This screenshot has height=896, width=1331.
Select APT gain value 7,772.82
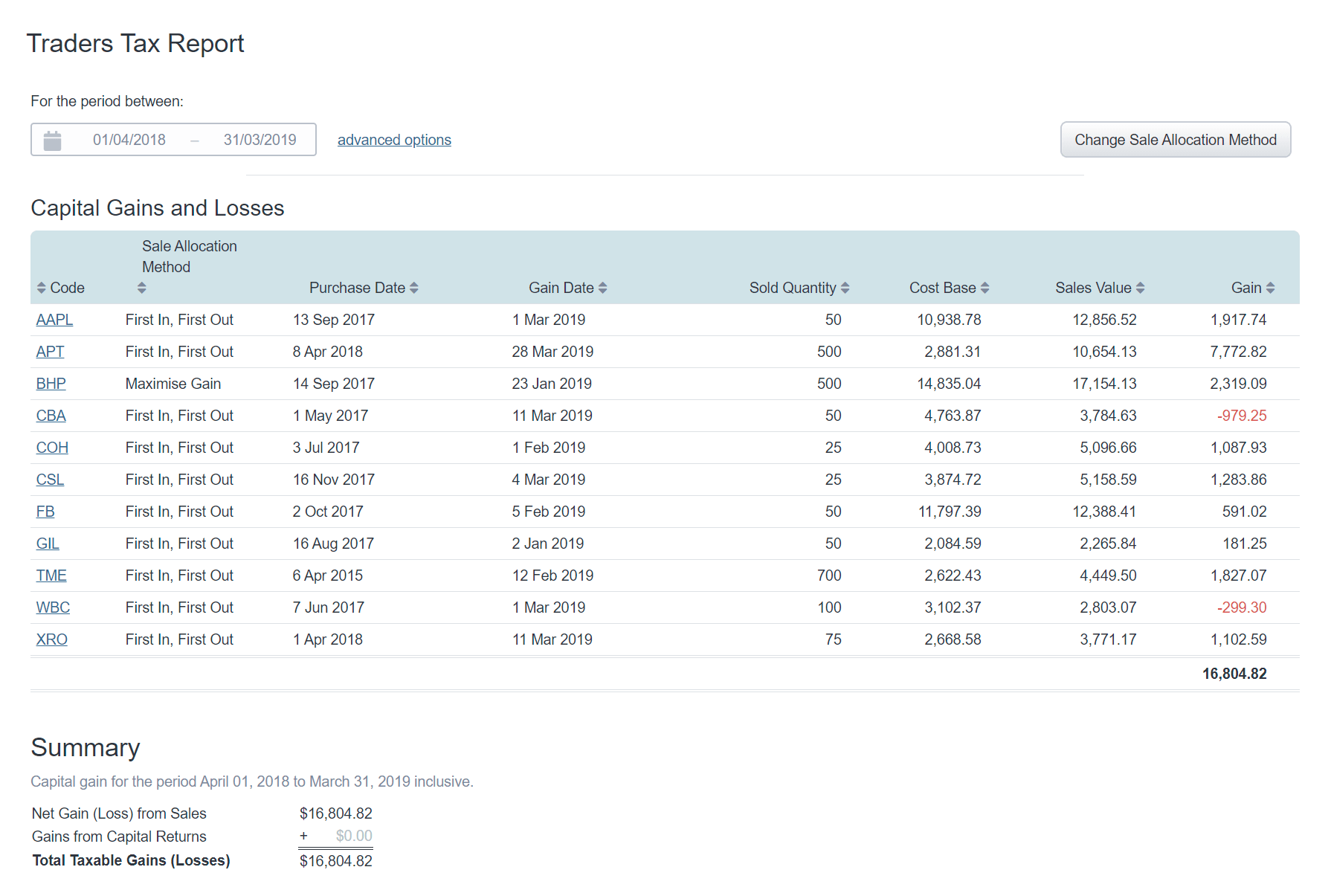[x=1238, y=352]
